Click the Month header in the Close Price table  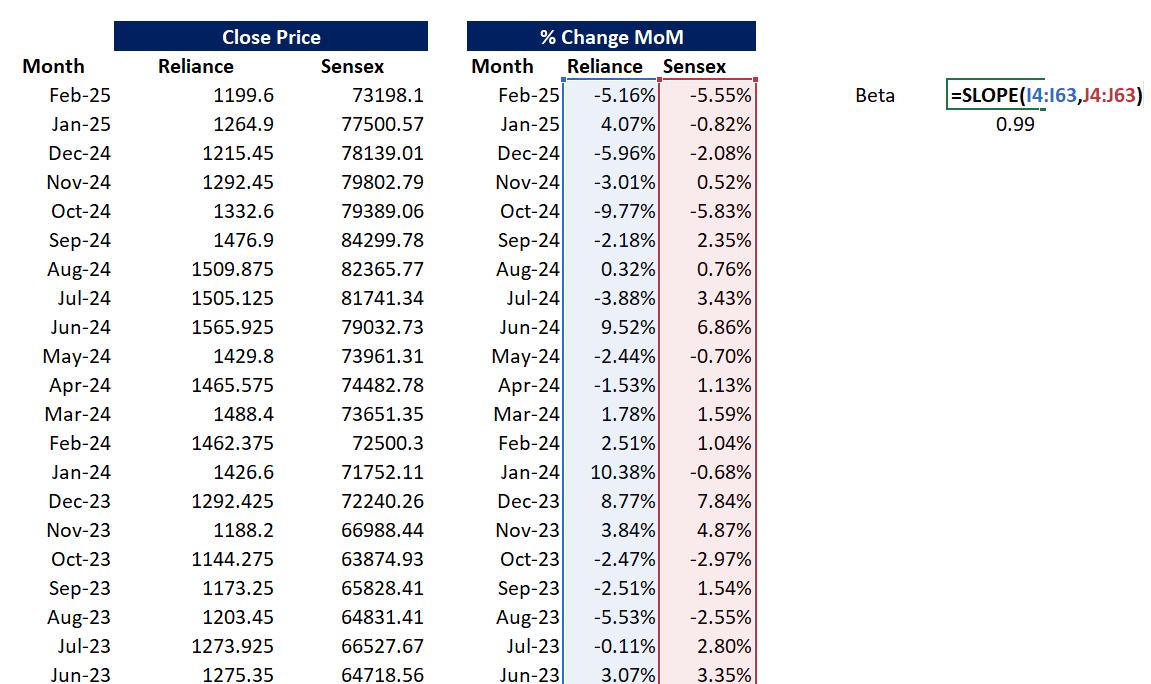coord(53,67)
